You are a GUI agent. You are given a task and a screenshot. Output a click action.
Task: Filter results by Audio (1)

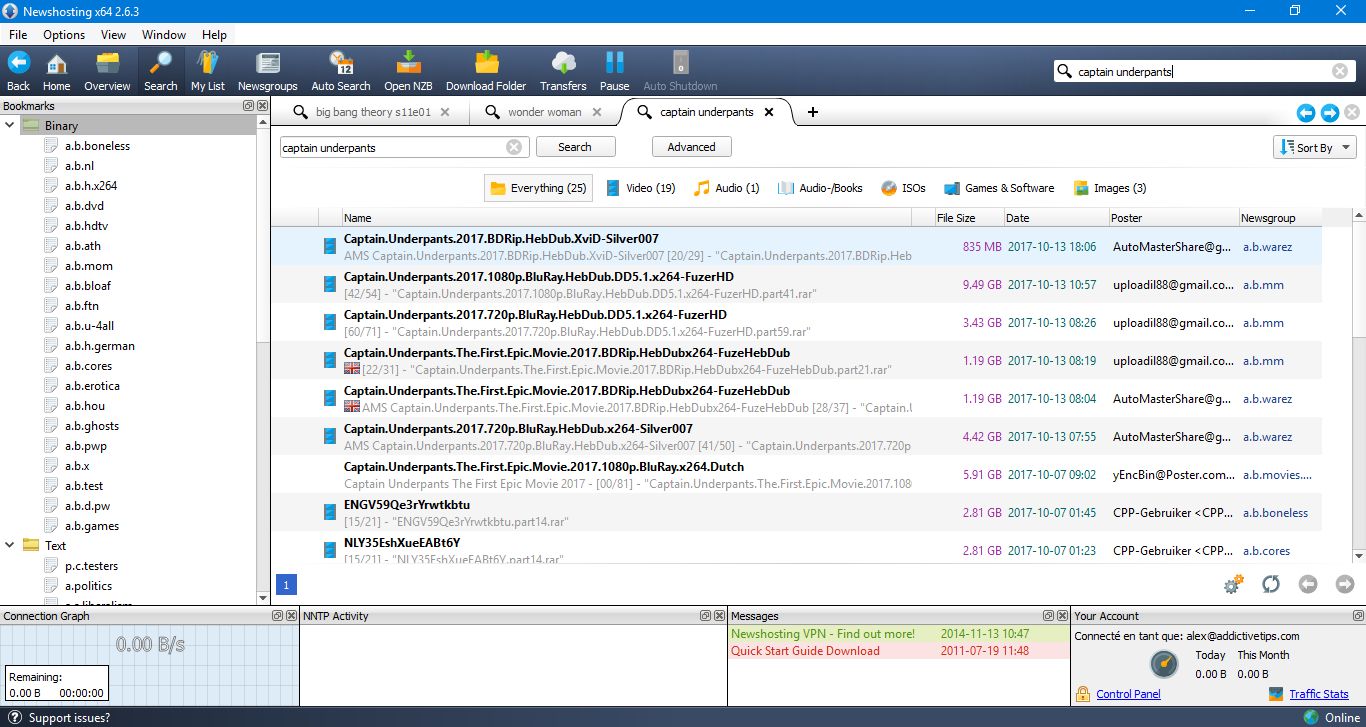727,188
